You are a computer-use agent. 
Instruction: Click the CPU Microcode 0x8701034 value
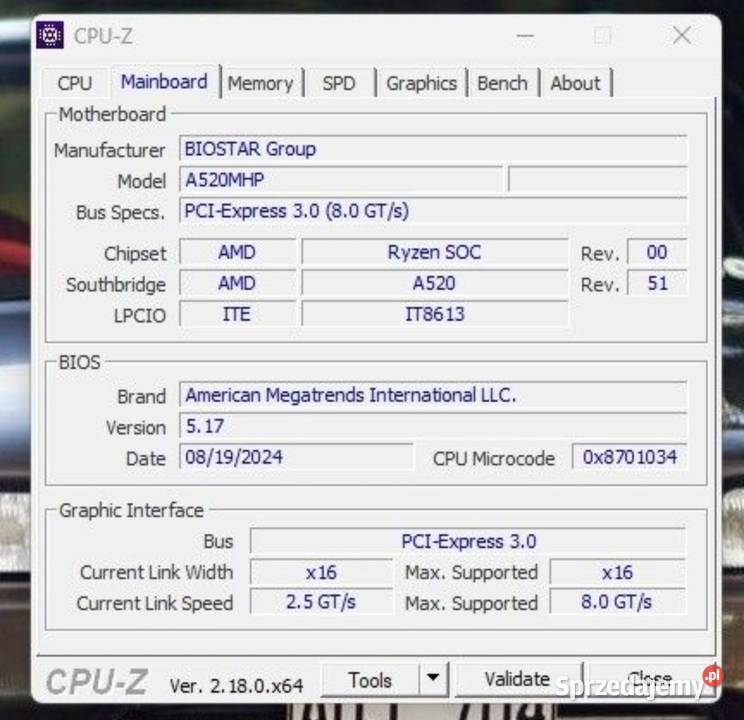point(629,457)
